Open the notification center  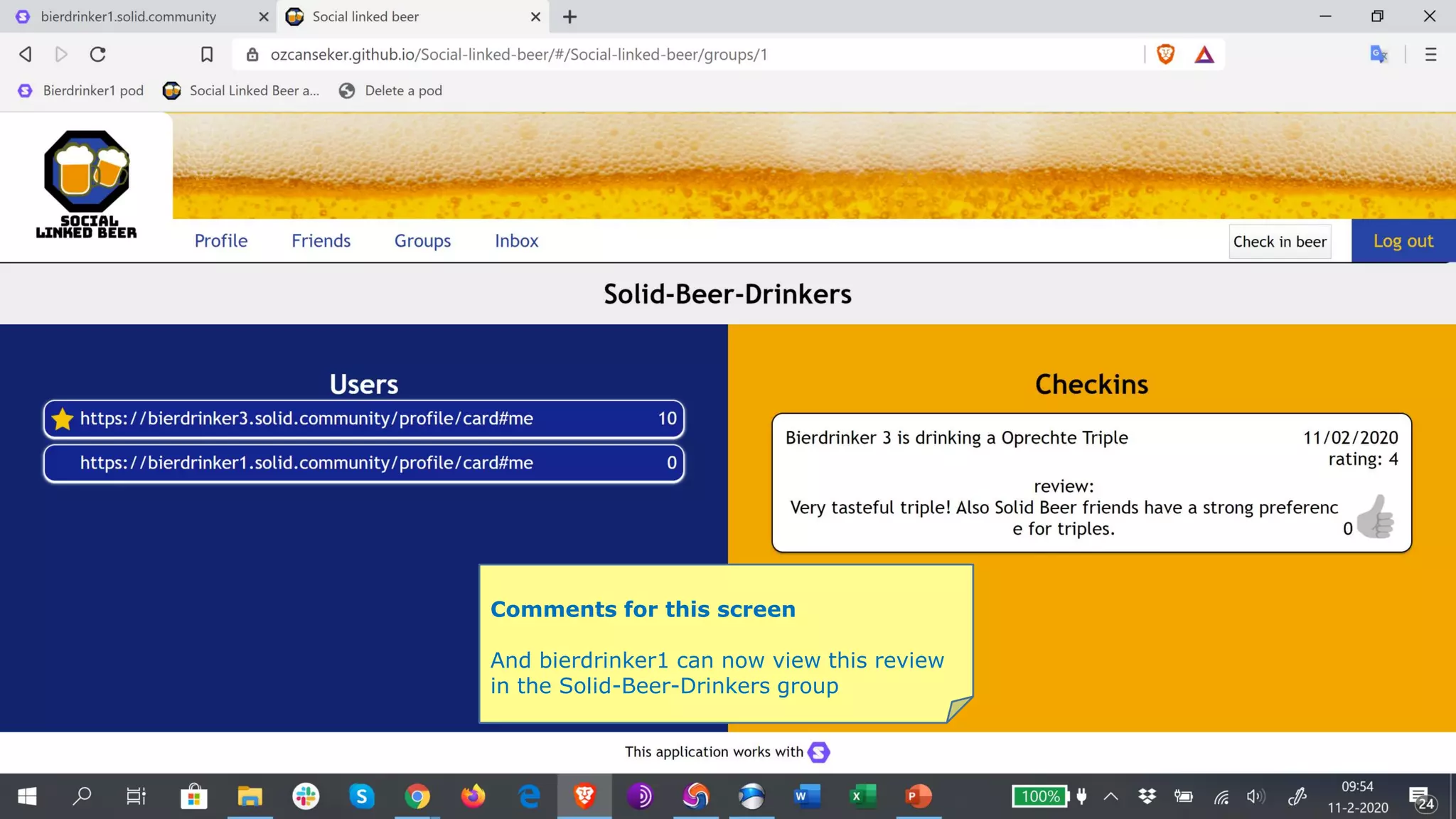[1421, 798]
